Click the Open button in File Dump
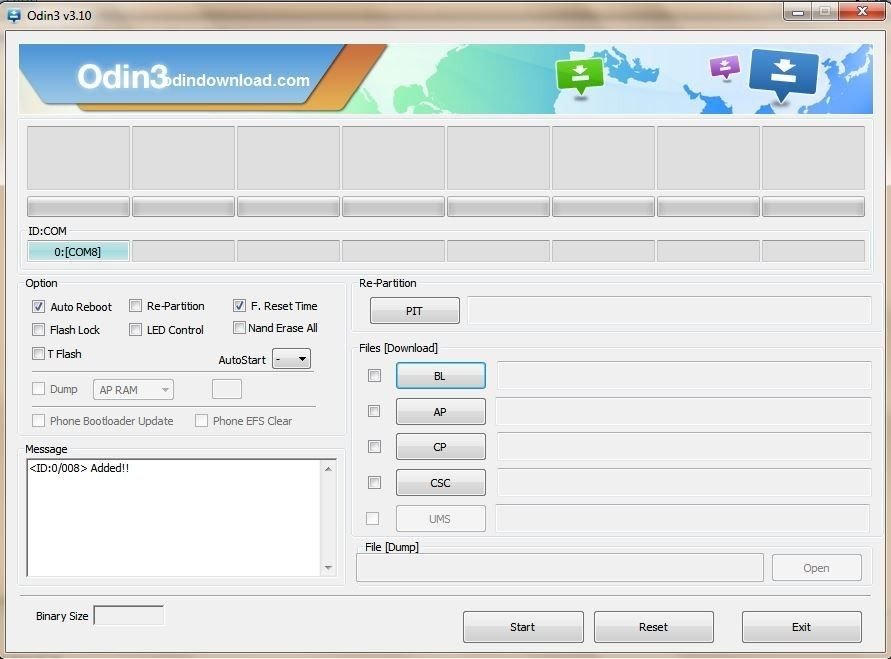The width and height of the screenshot is (891, 659). click(x=817, y=568)
